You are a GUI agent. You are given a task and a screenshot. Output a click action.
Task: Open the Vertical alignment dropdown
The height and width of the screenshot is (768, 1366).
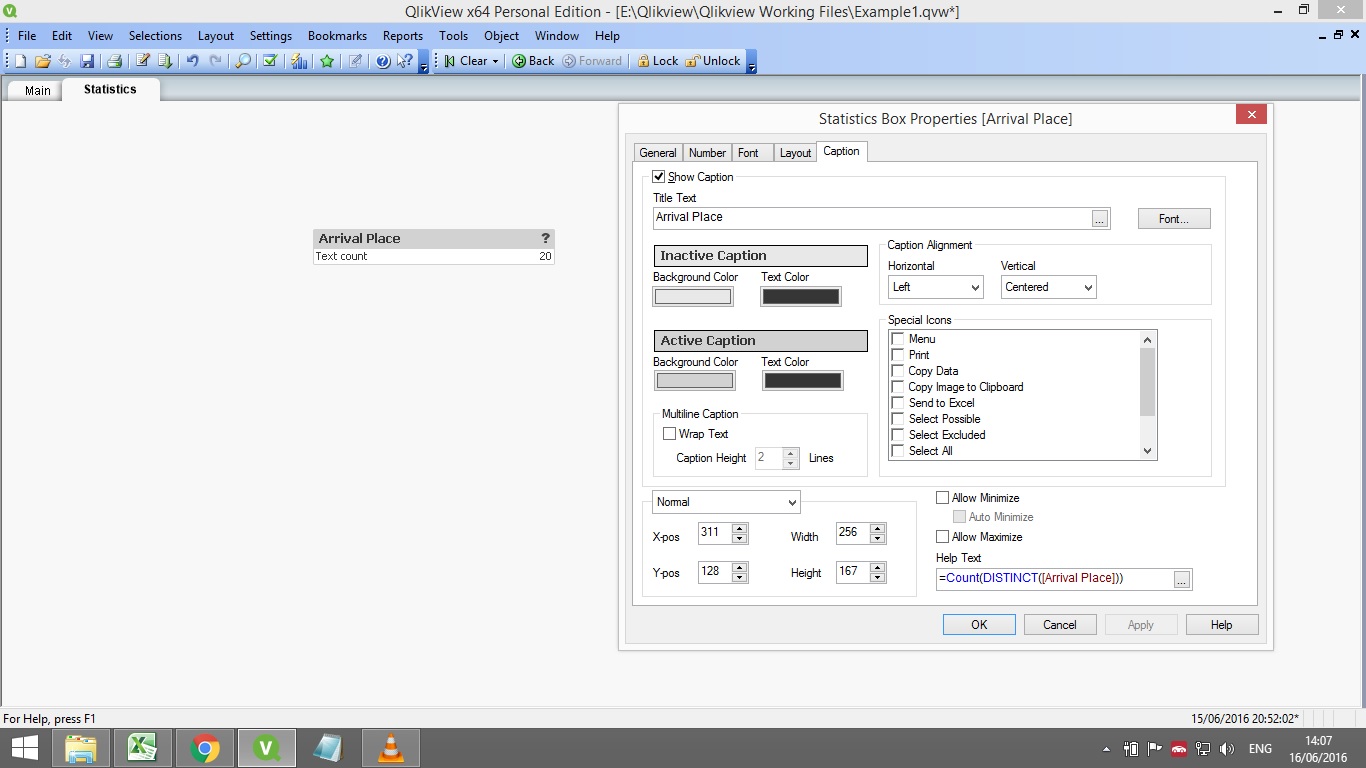point(1048,287)
